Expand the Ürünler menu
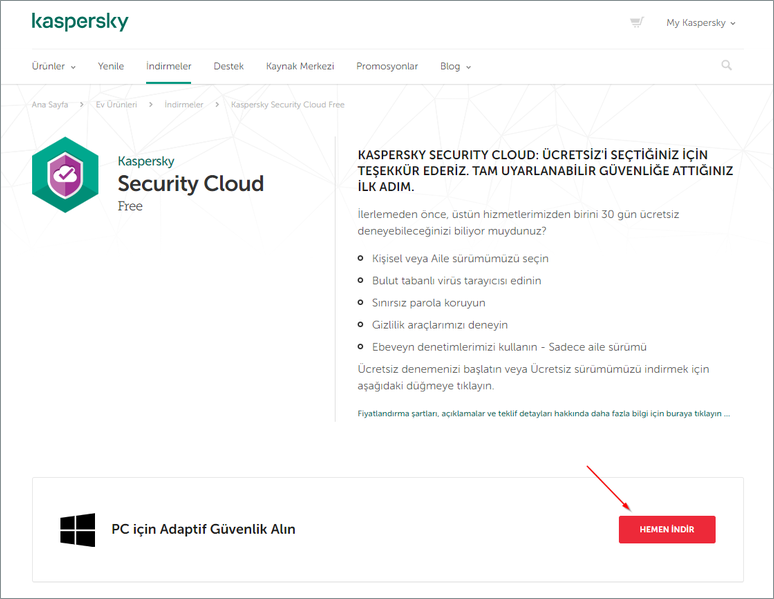The image size is (774, 599). (54, 66)
